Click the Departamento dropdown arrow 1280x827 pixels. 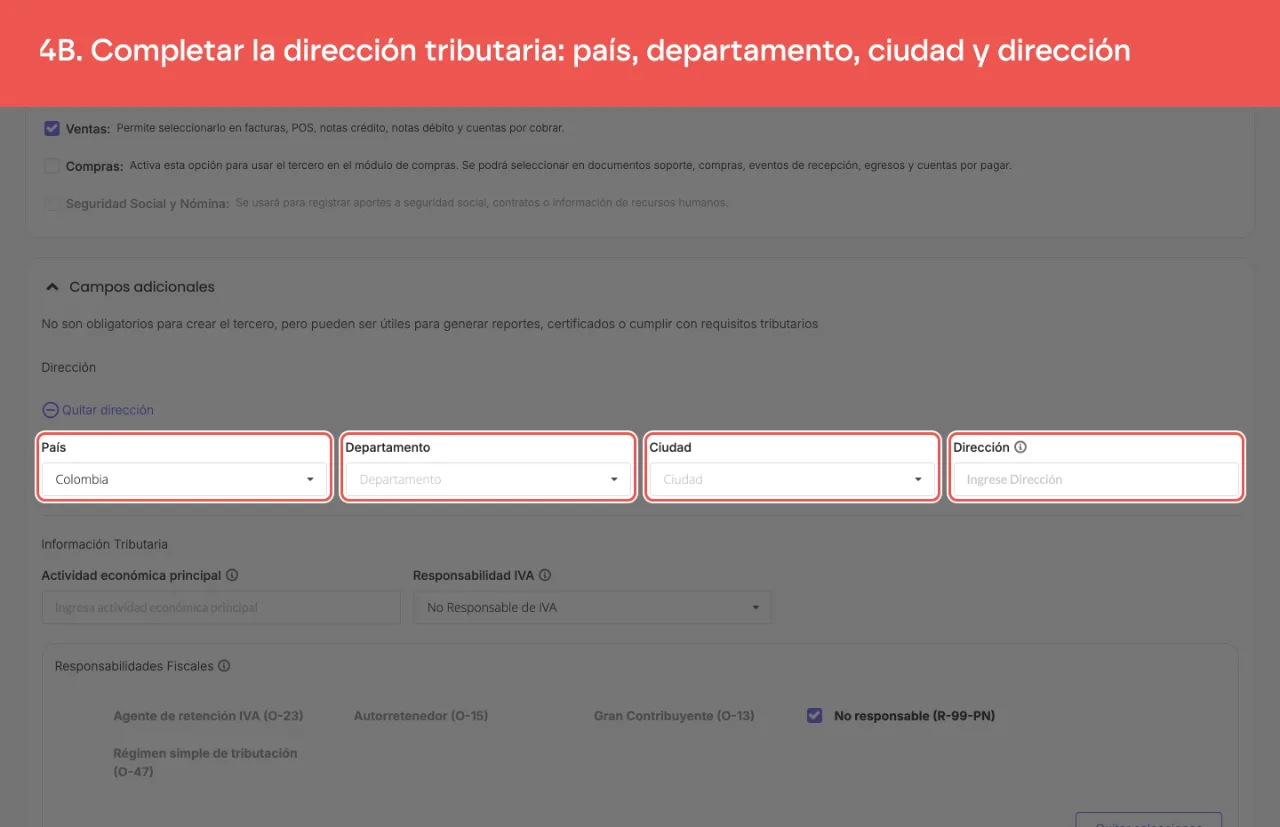pyautogui.click(x=614, y=480)
